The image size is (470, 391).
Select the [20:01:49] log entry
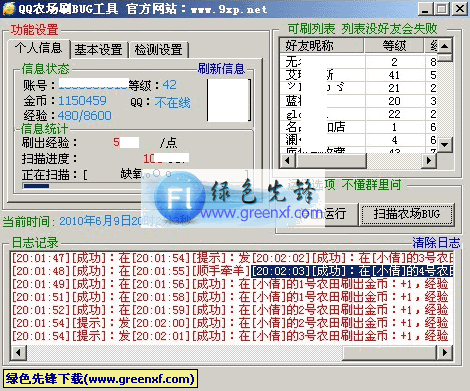71,284
